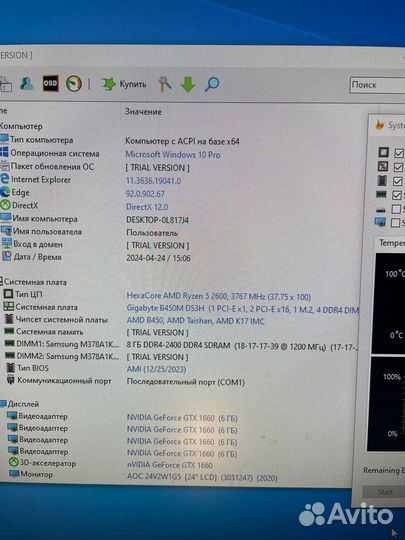Click the icon beside Имя пользователя
405x540 pixels.
tap(6, 231)
